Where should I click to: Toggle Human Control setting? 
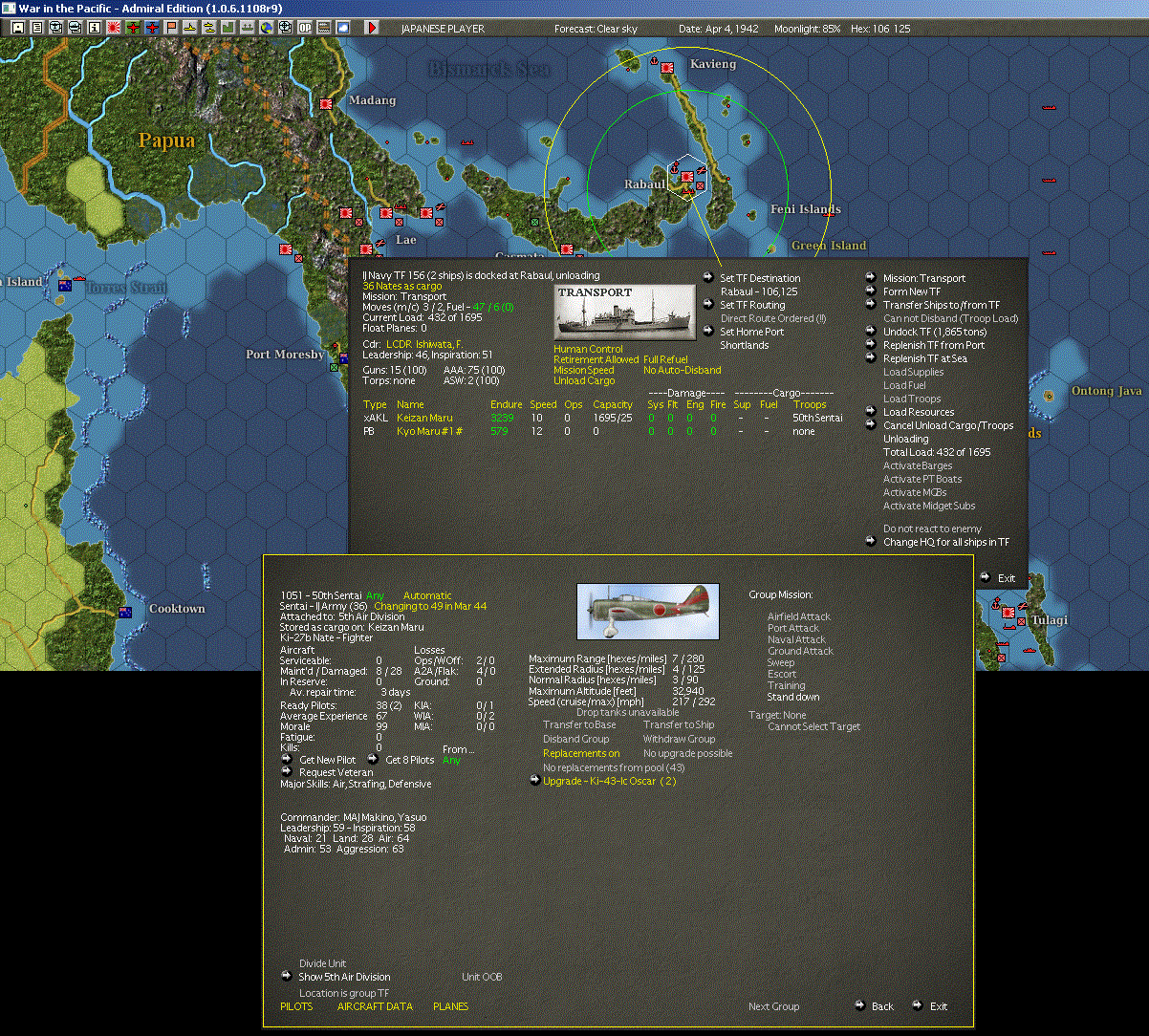588,349
